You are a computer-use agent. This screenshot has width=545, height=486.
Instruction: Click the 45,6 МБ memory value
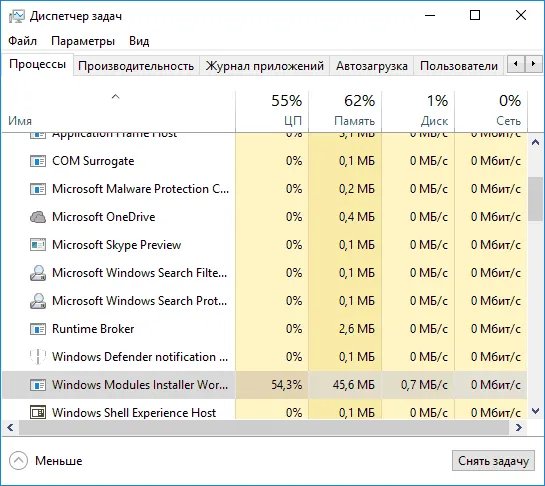354,385
